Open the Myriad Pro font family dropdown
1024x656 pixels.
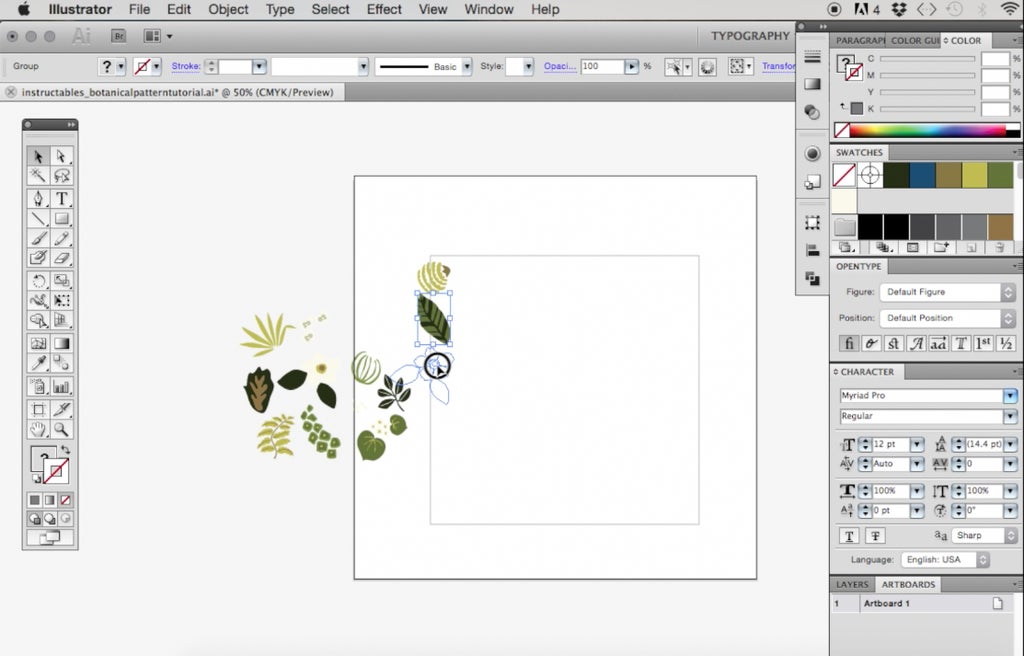tap(1010, 396)
